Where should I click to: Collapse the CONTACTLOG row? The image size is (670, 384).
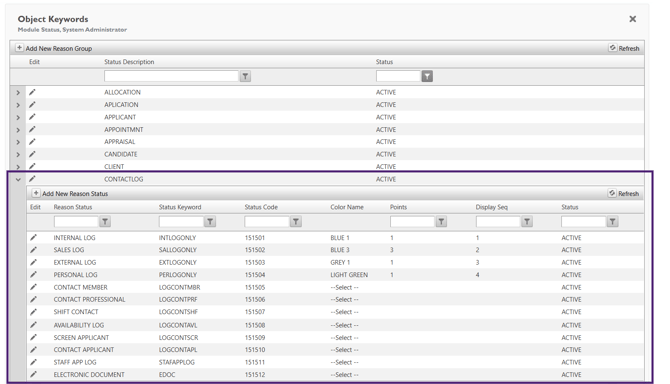18,179
